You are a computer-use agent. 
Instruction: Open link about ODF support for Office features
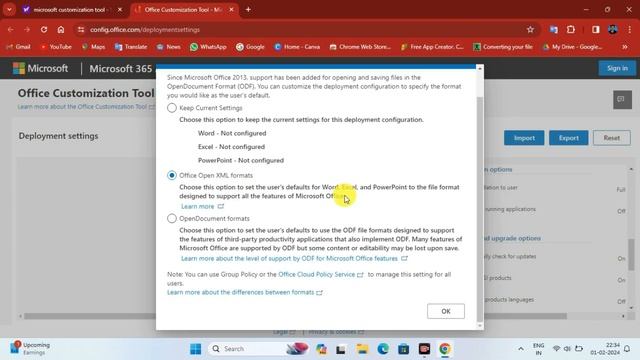(294, 258)
